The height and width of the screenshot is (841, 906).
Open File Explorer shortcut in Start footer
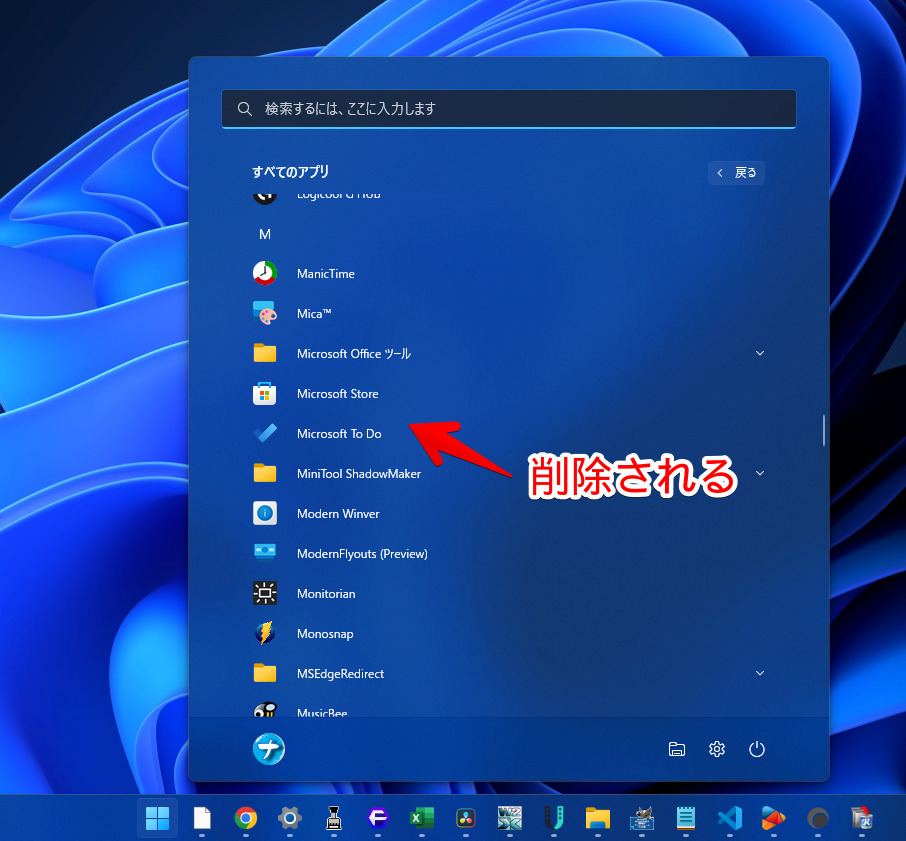pyautogui.click(x=677, y=749)
